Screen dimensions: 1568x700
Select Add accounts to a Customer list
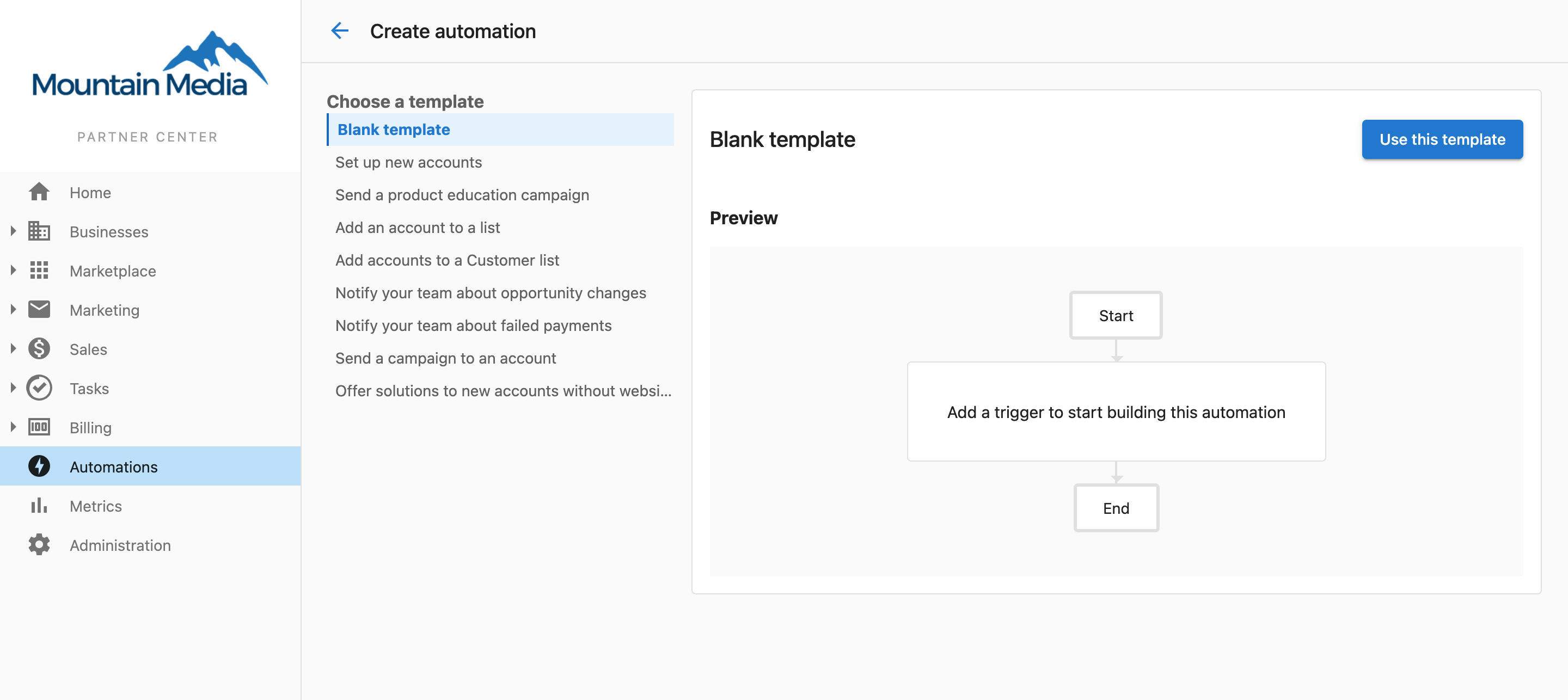[500, 261]
